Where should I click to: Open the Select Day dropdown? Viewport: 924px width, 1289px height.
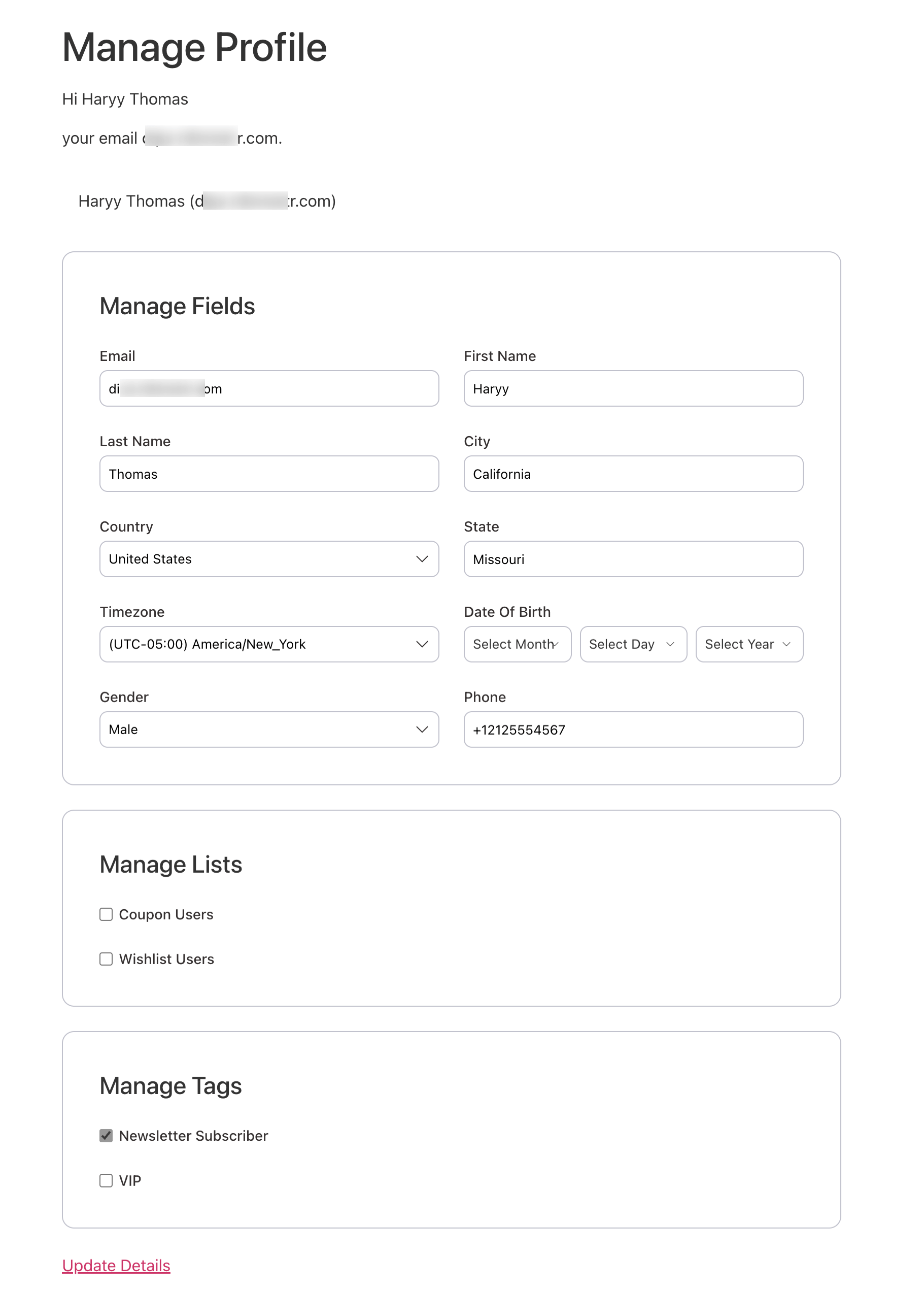click(x=633, y=644)
